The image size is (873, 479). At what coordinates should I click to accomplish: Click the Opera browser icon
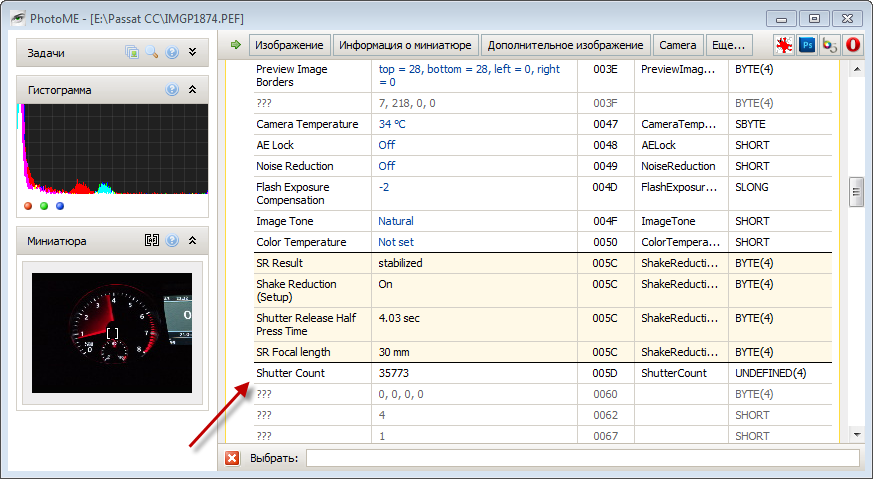coord(852,45)
